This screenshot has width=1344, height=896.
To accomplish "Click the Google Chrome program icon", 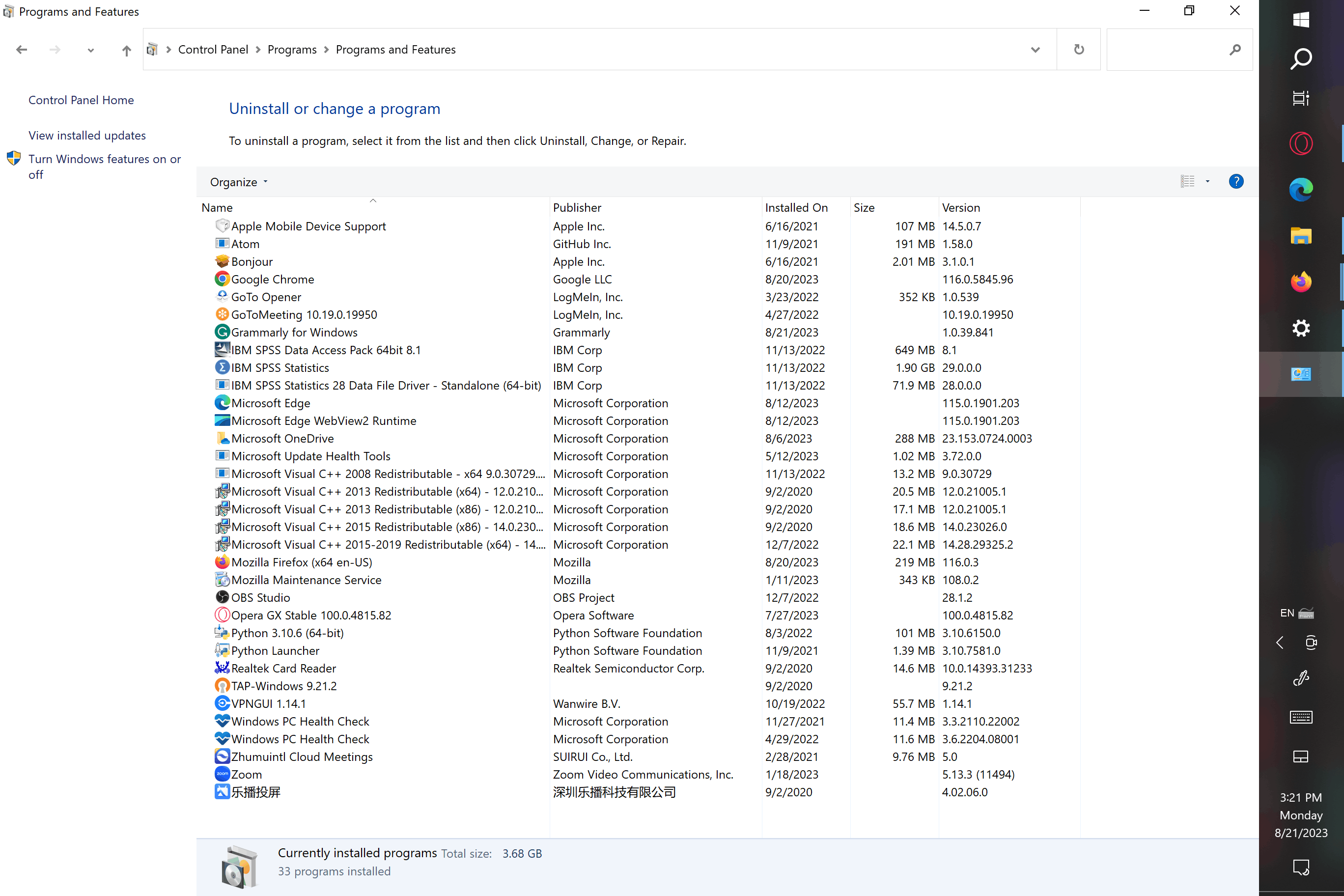I will [222, 279].
